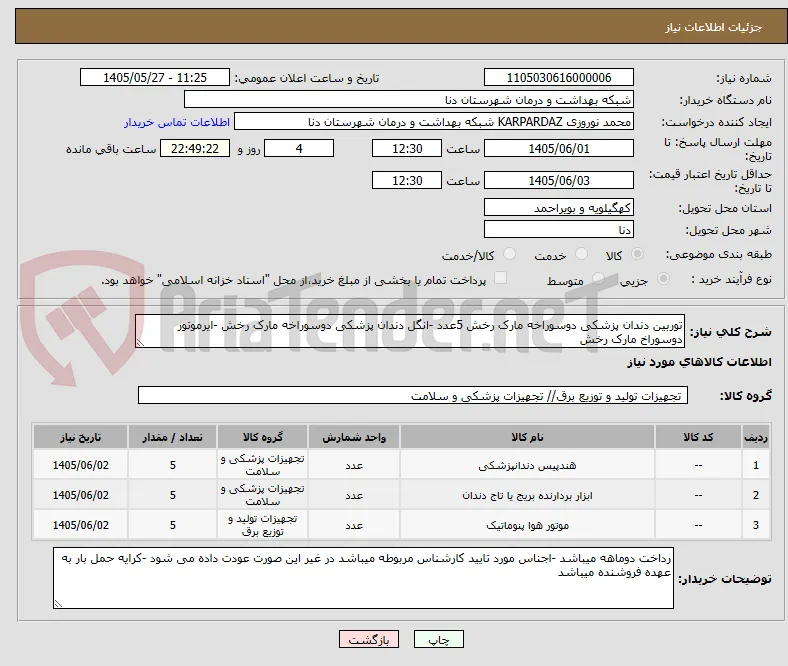Click the quantity cell of row 2
Image resolution: width=788 pixels, height=666 pixels.
coord(172,495)
